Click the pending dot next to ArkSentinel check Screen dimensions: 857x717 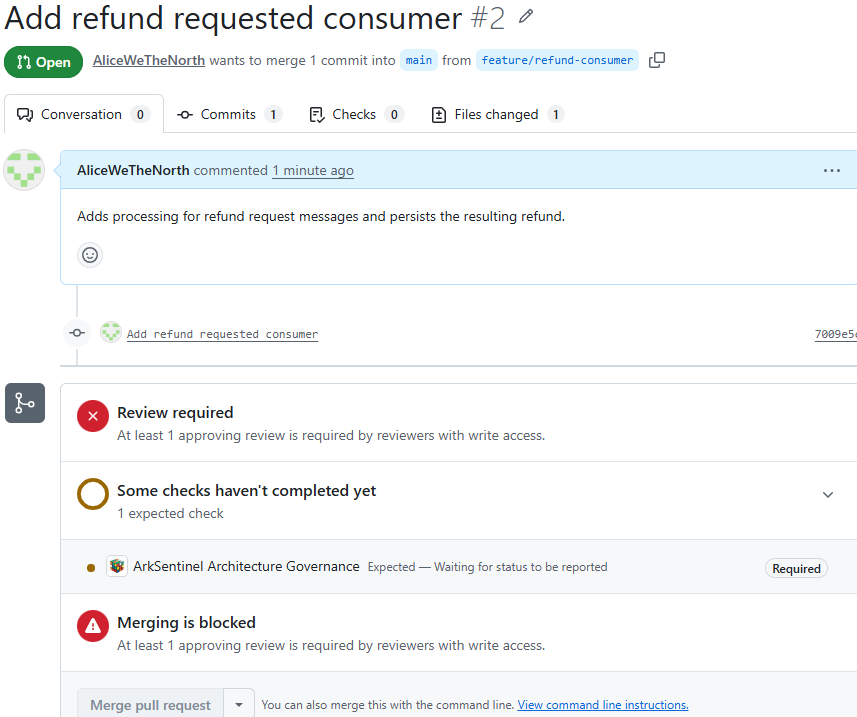pos(91,568)
